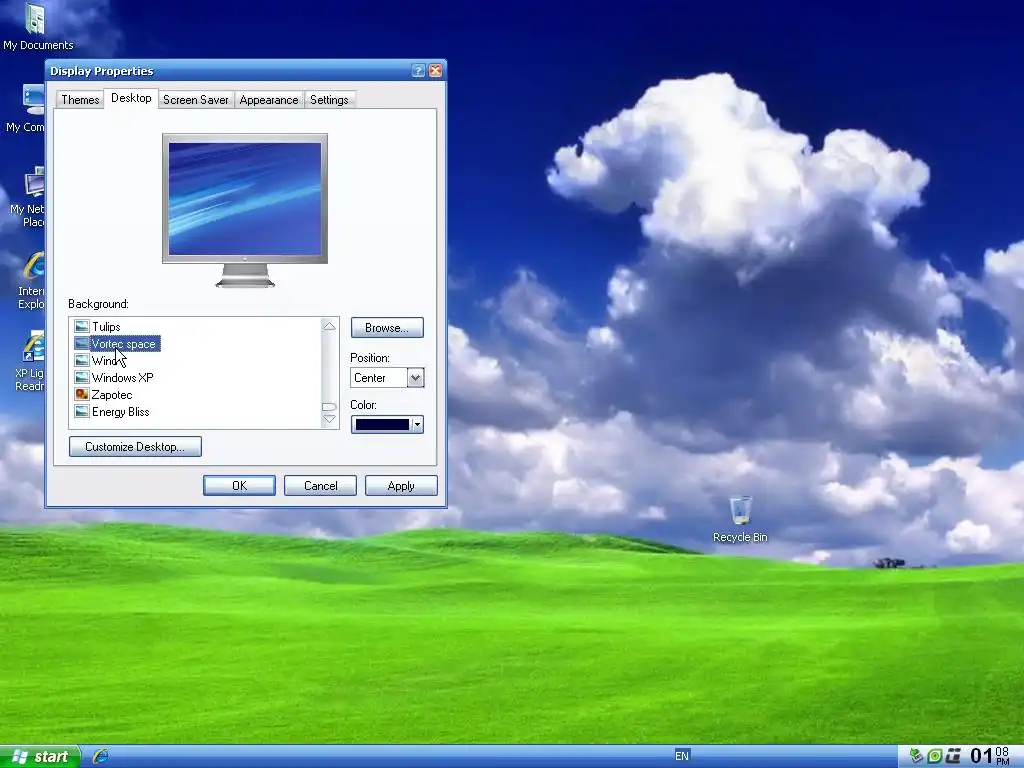Viewport: 1024px width, 768px height.
Task: Click Cancel in Display Properties
Action: click(x=320, y=486)
